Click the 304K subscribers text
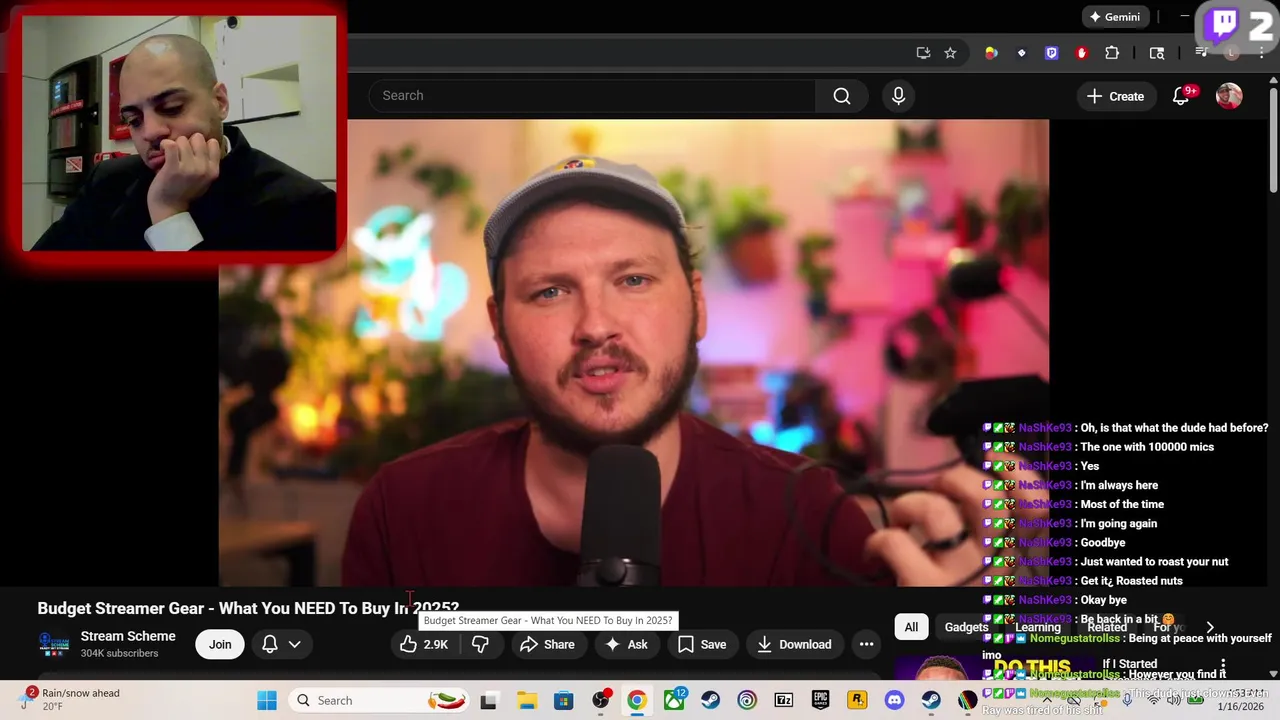1280x720 pixels. [120, 654]
